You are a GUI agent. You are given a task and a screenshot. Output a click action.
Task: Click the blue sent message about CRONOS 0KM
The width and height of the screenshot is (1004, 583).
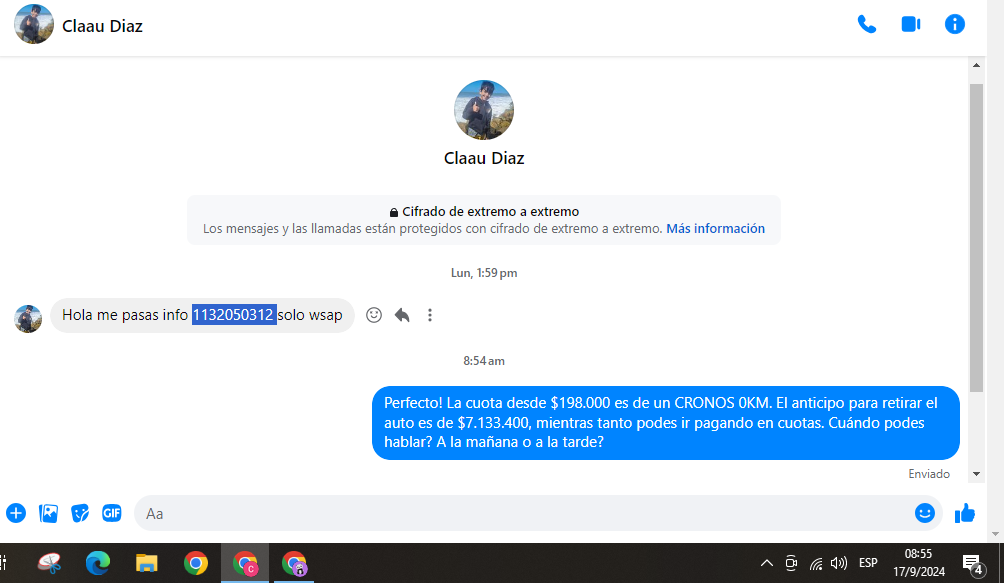(665, 422)
